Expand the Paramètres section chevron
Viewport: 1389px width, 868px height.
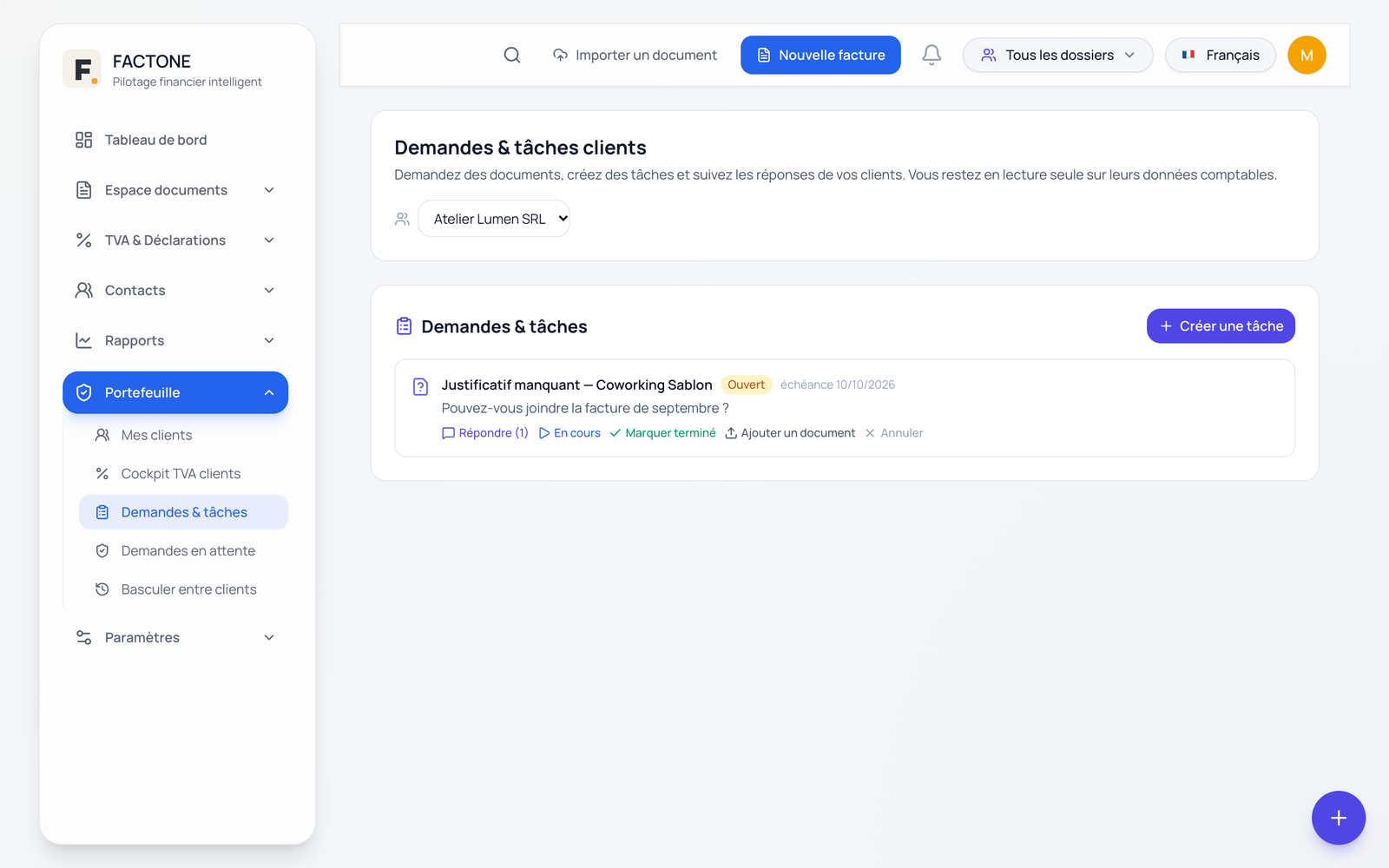pyautogui.click(x=269, y=637)
